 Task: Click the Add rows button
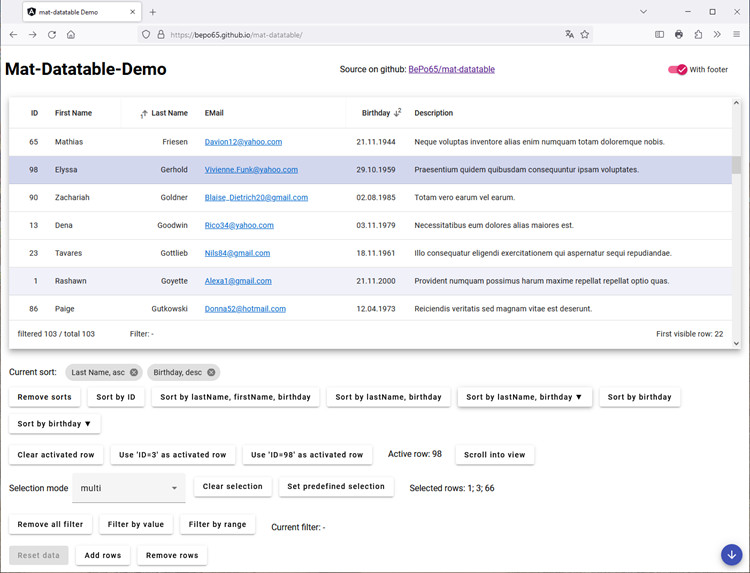tap(103, 555)
